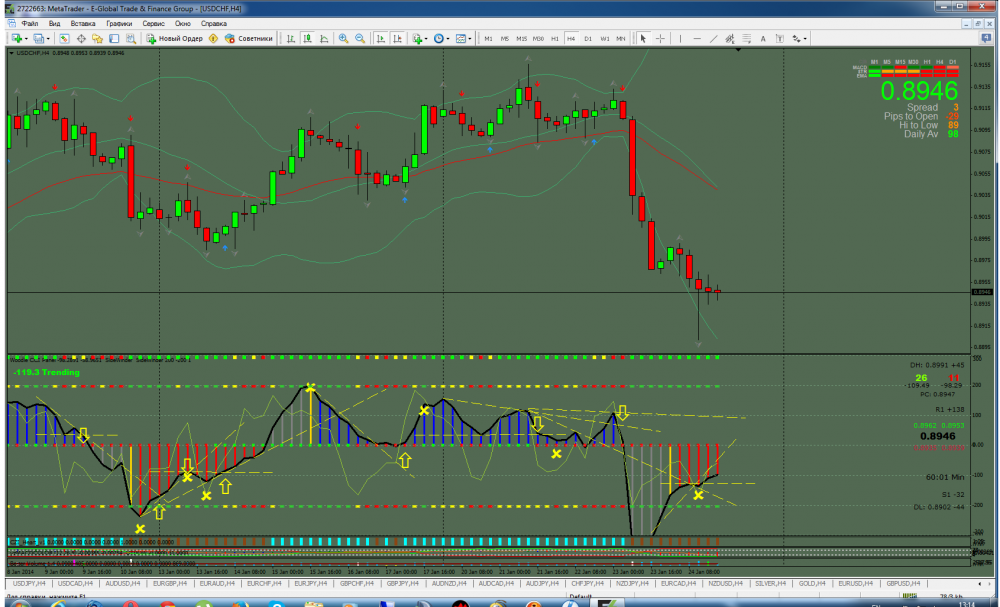
Task: Select the Trendline drawing tool
Action: 713,38
